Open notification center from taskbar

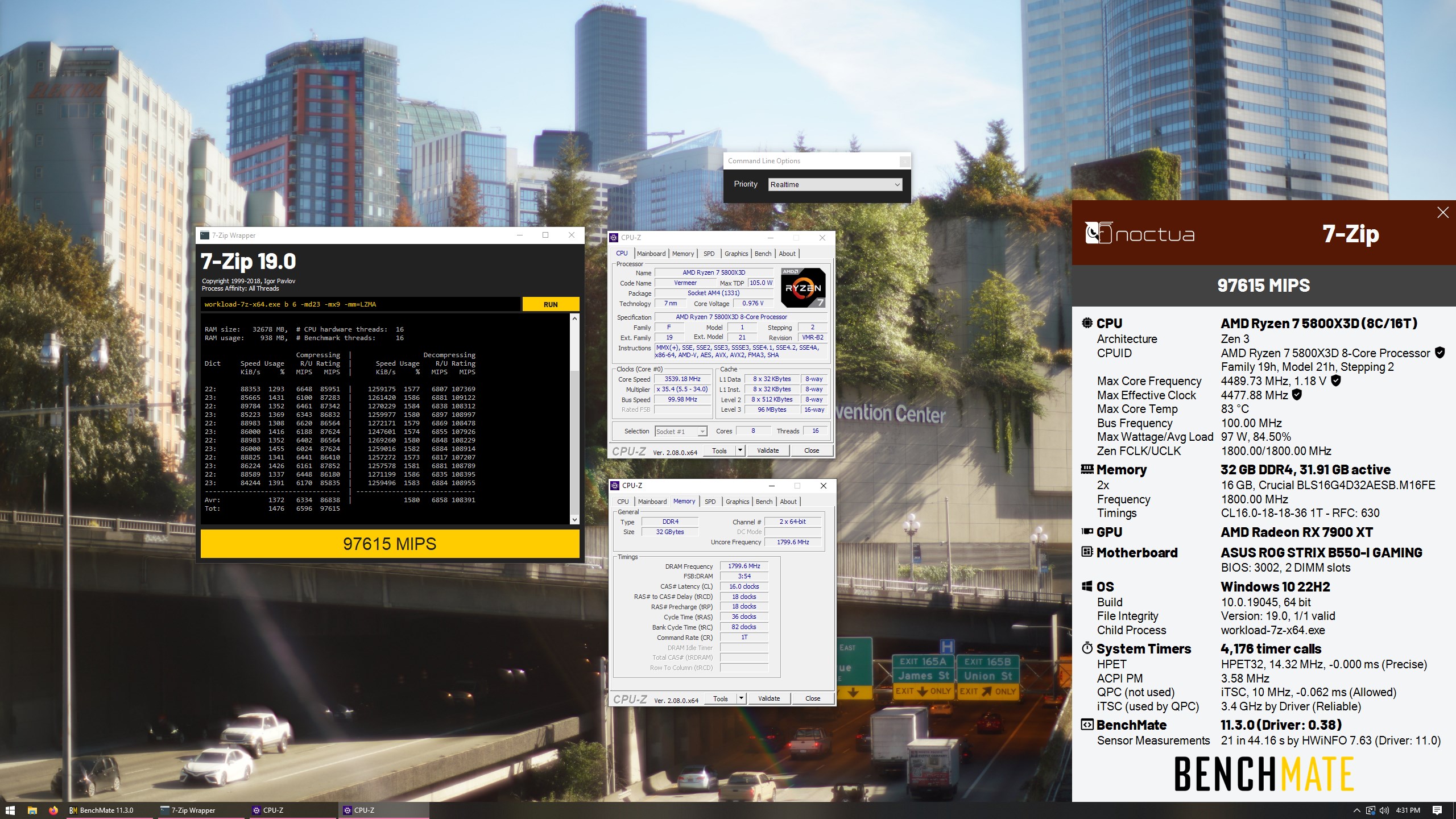[x=1437, y=810]
